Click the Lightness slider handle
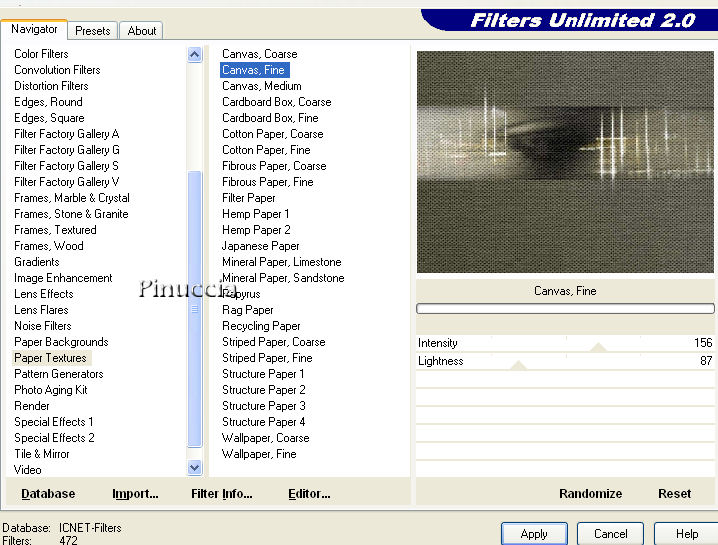Screen dimensions: 718x545 click(x=518, y=365)
